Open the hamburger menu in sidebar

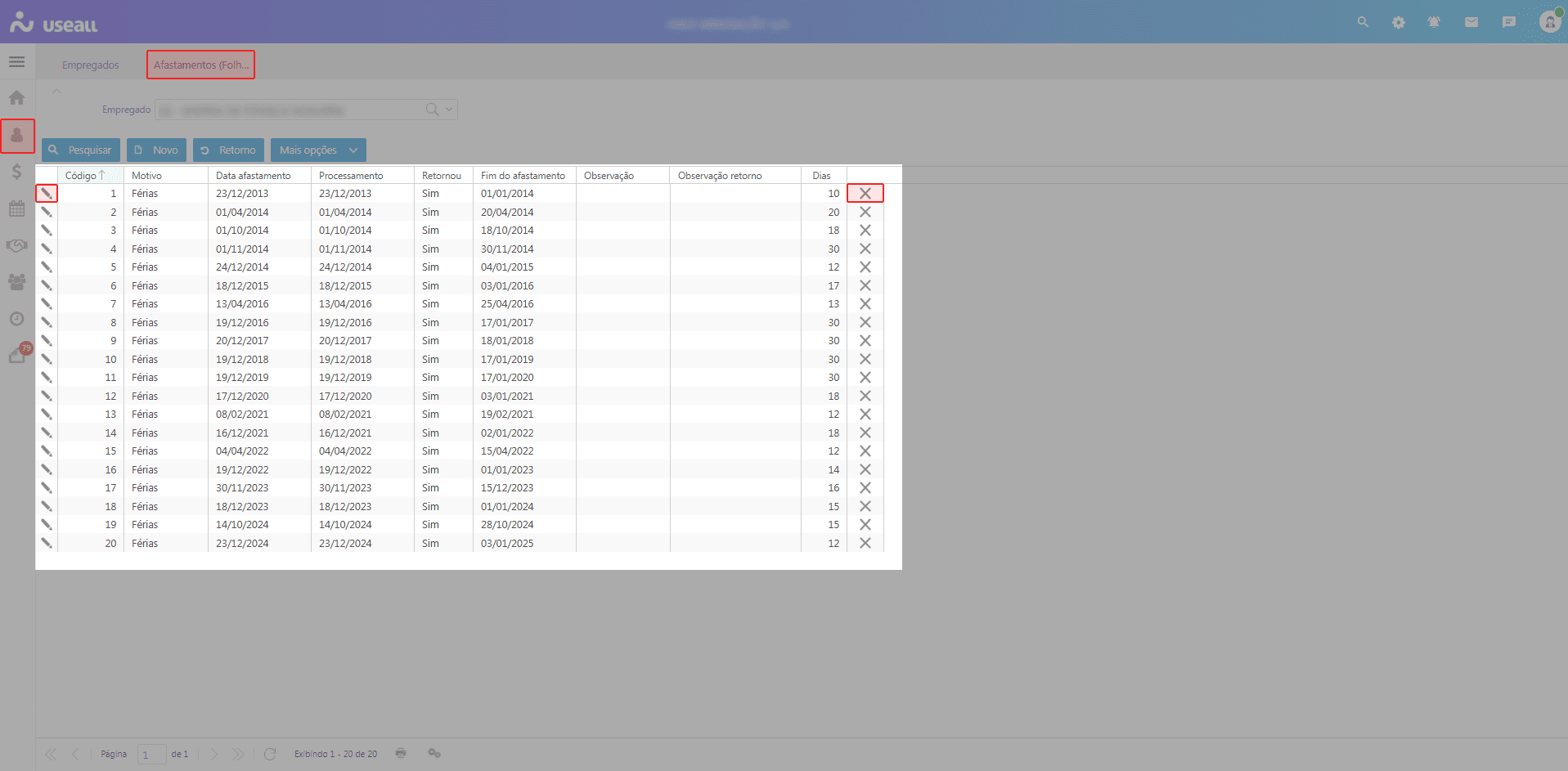tap(16, 62)
